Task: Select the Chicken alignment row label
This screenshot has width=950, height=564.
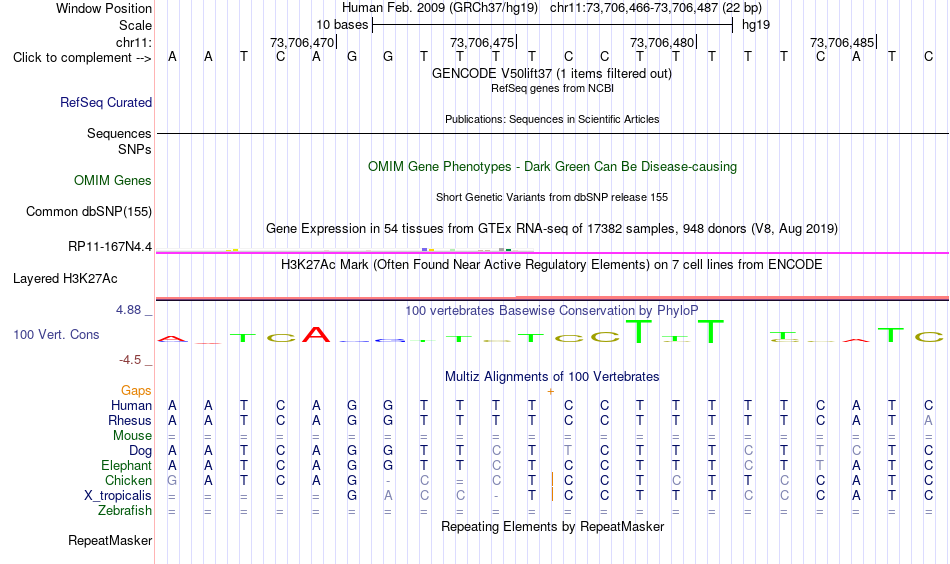Action: [128, 480]
